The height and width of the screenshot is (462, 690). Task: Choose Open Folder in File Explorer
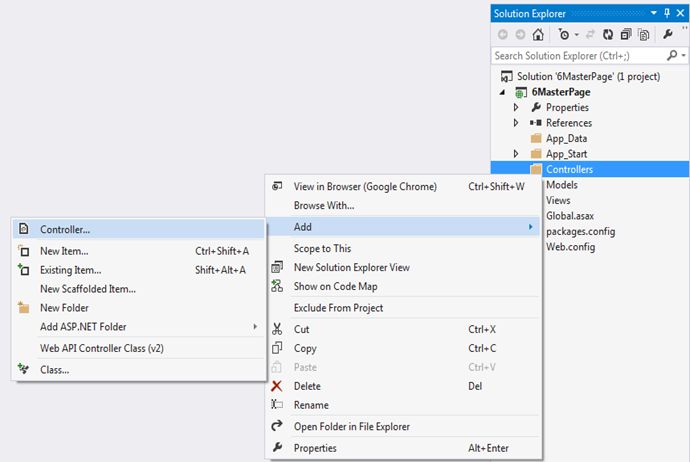(x=404, y=427)
